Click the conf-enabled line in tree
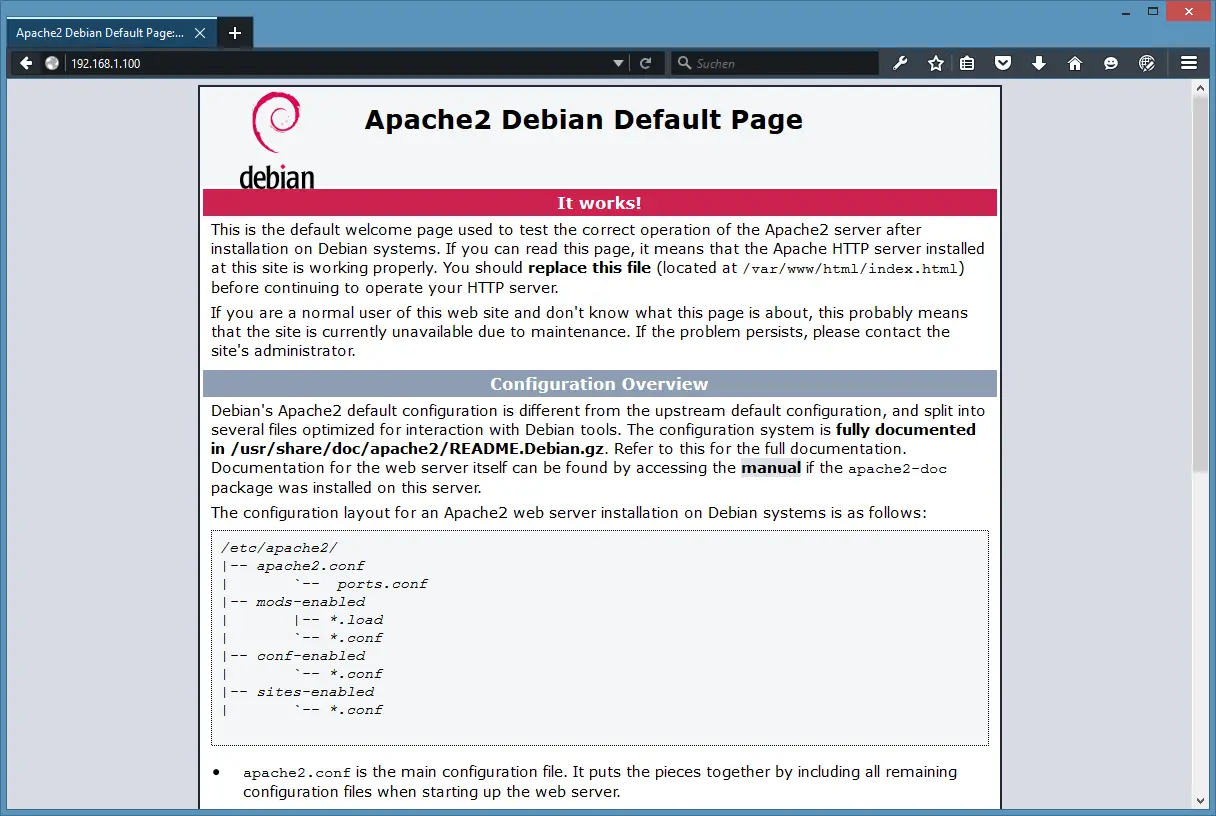Image resolution: width=1216 pixels, height=816 pixels. click(x=311, y=656)
